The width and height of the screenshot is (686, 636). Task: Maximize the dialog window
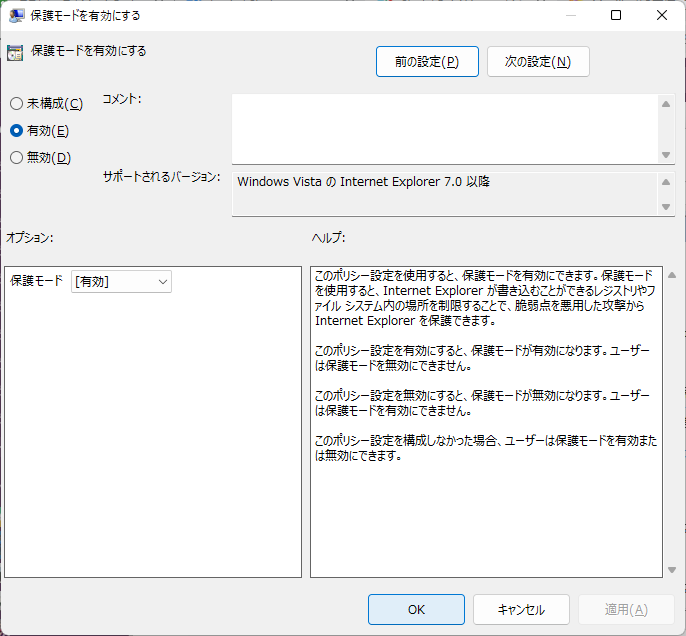616,15
